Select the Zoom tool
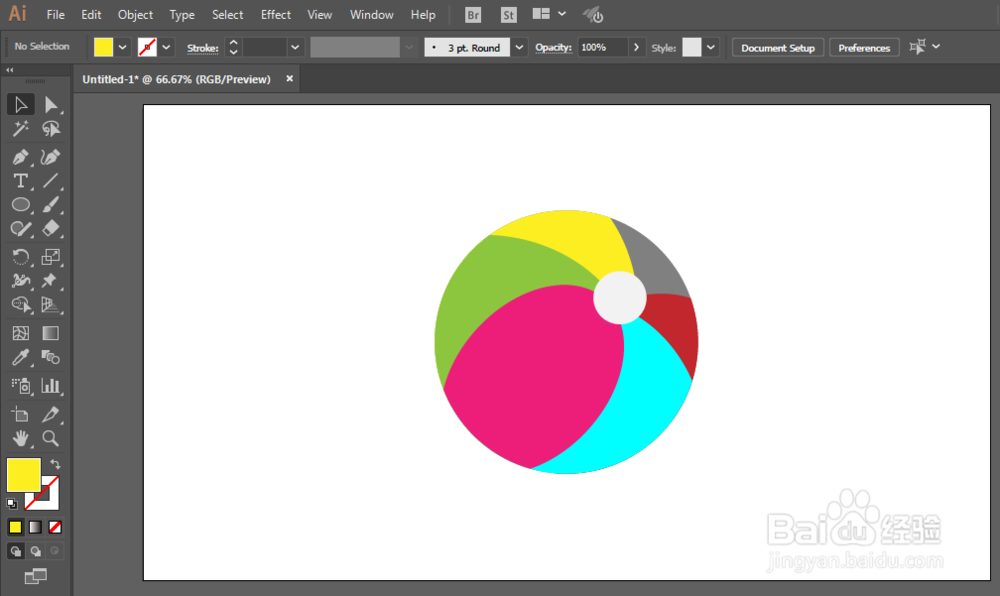1000x596 pixels. [x=50, y=439]
